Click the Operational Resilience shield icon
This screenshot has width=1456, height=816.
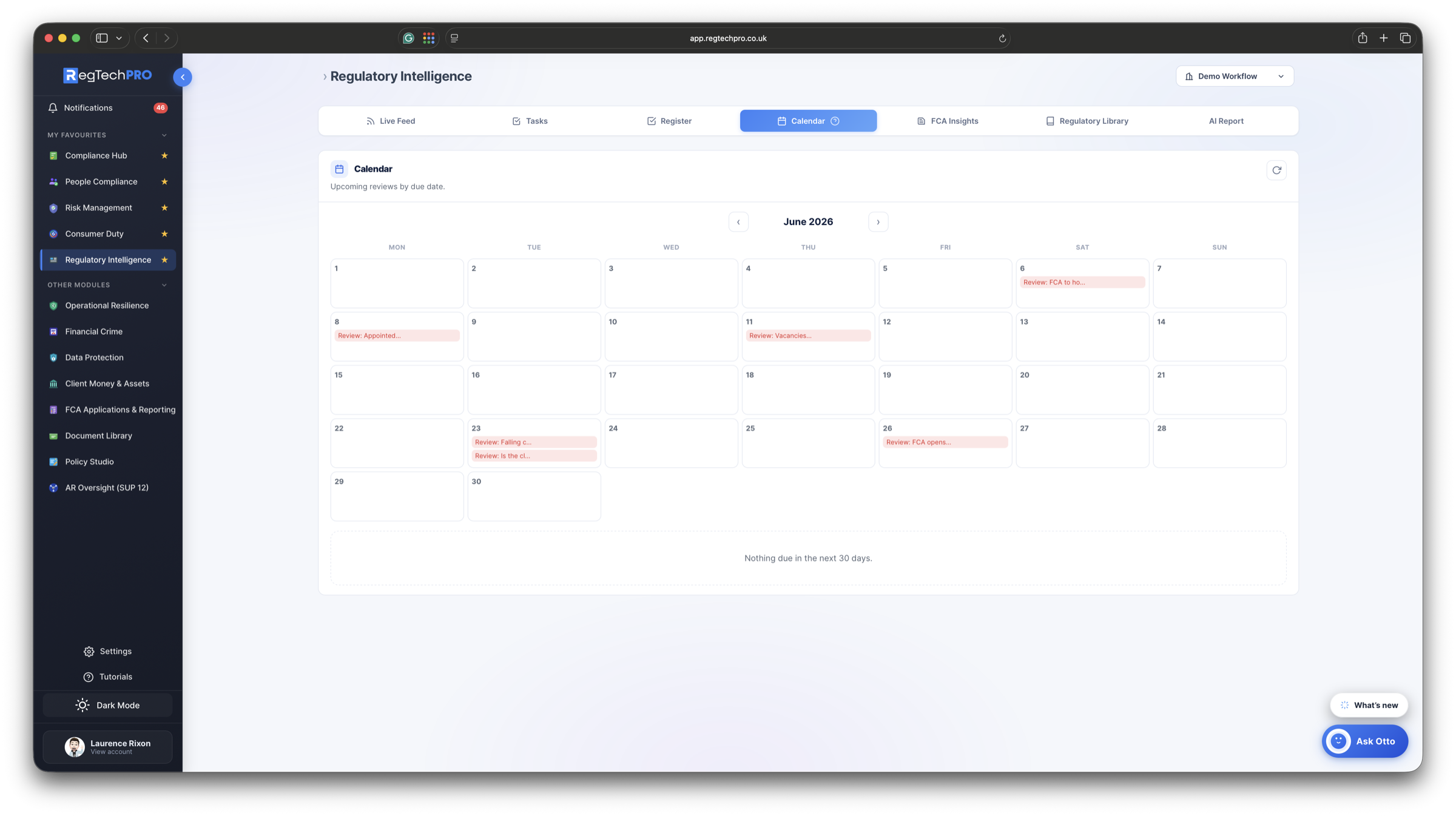[x=53, y=306]
